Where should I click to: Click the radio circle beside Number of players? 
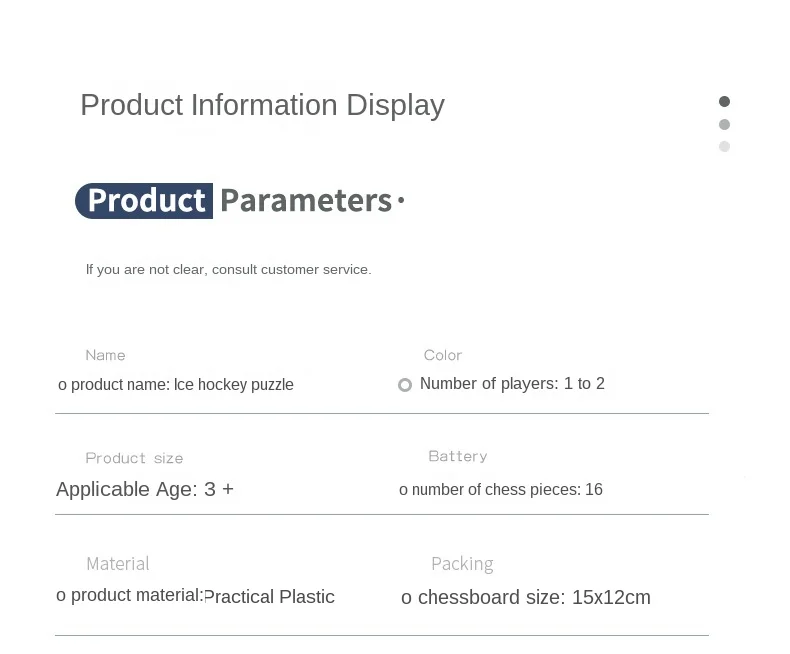point(405,385)
